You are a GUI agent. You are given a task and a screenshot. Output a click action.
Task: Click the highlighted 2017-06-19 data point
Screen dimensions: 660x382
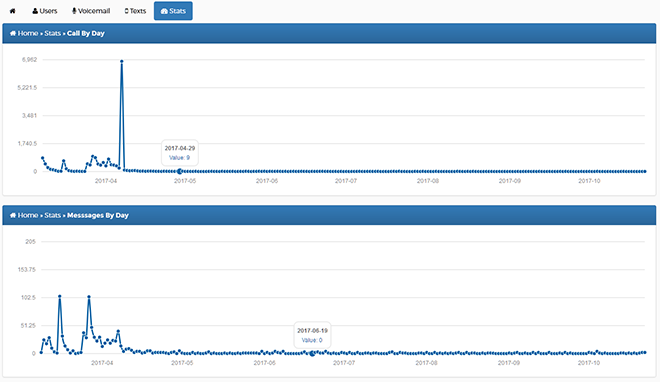[x=312, y=354]
